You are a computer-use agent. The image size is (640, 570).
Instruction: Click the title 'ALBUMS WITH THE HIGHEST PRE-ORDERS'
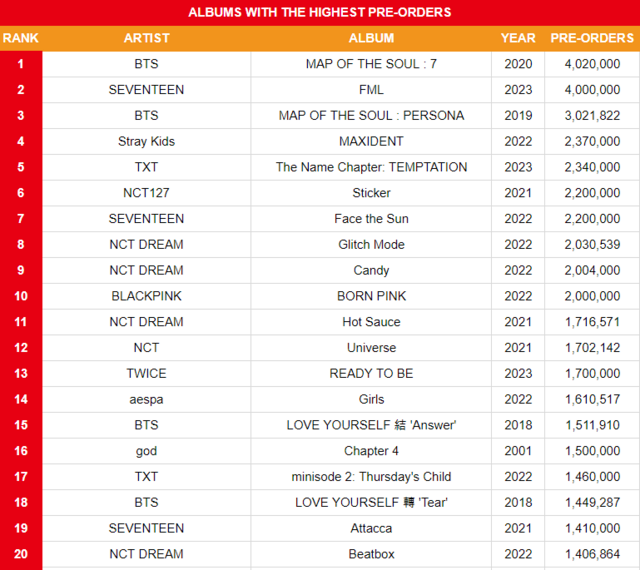pos(320,12)
